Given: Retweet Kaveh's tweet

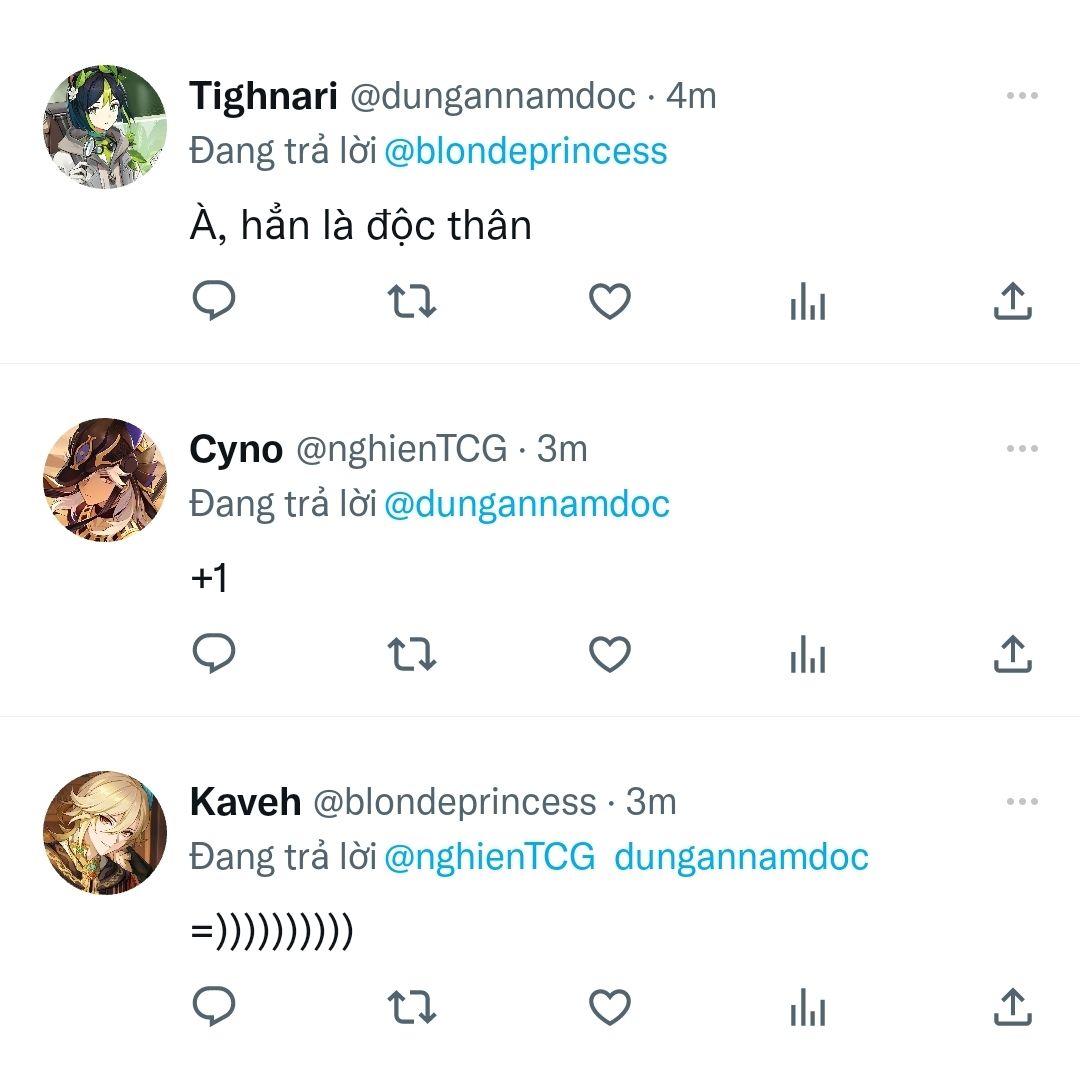Looking at the screenshot, I should tap(411, 1007).
